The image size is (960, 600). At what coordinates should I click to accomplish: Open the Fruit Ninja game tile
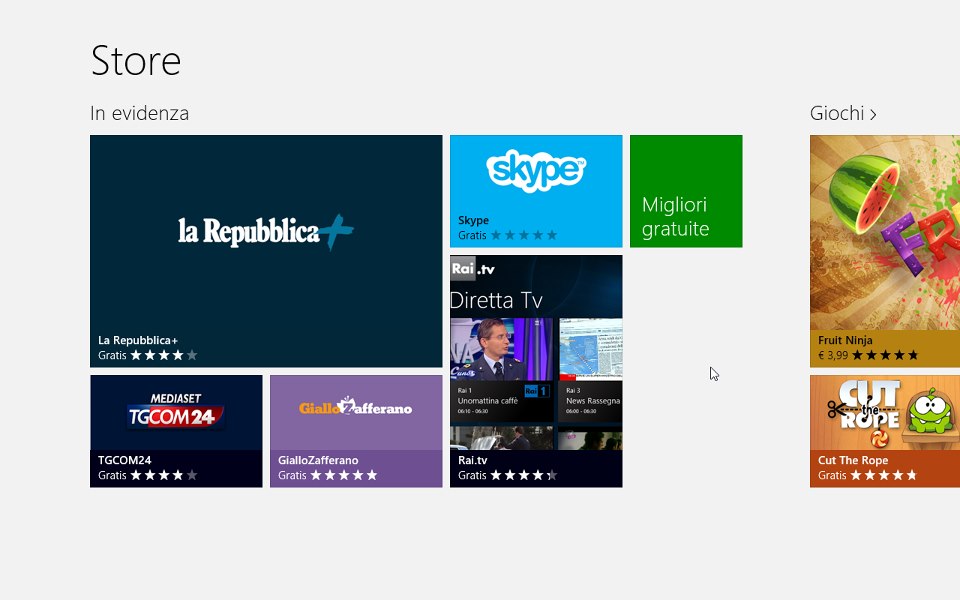[885, 251]
